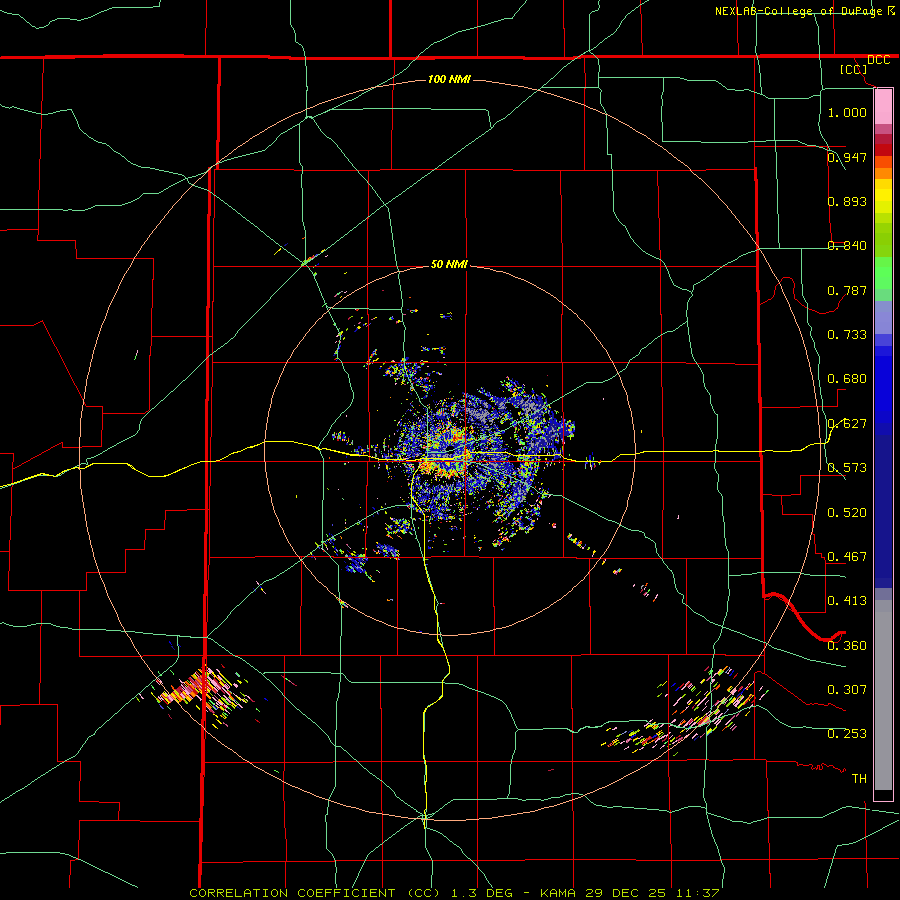The image size is (900, 900).
Task: Select the 0.307 scale value
Action: (847, 690)
